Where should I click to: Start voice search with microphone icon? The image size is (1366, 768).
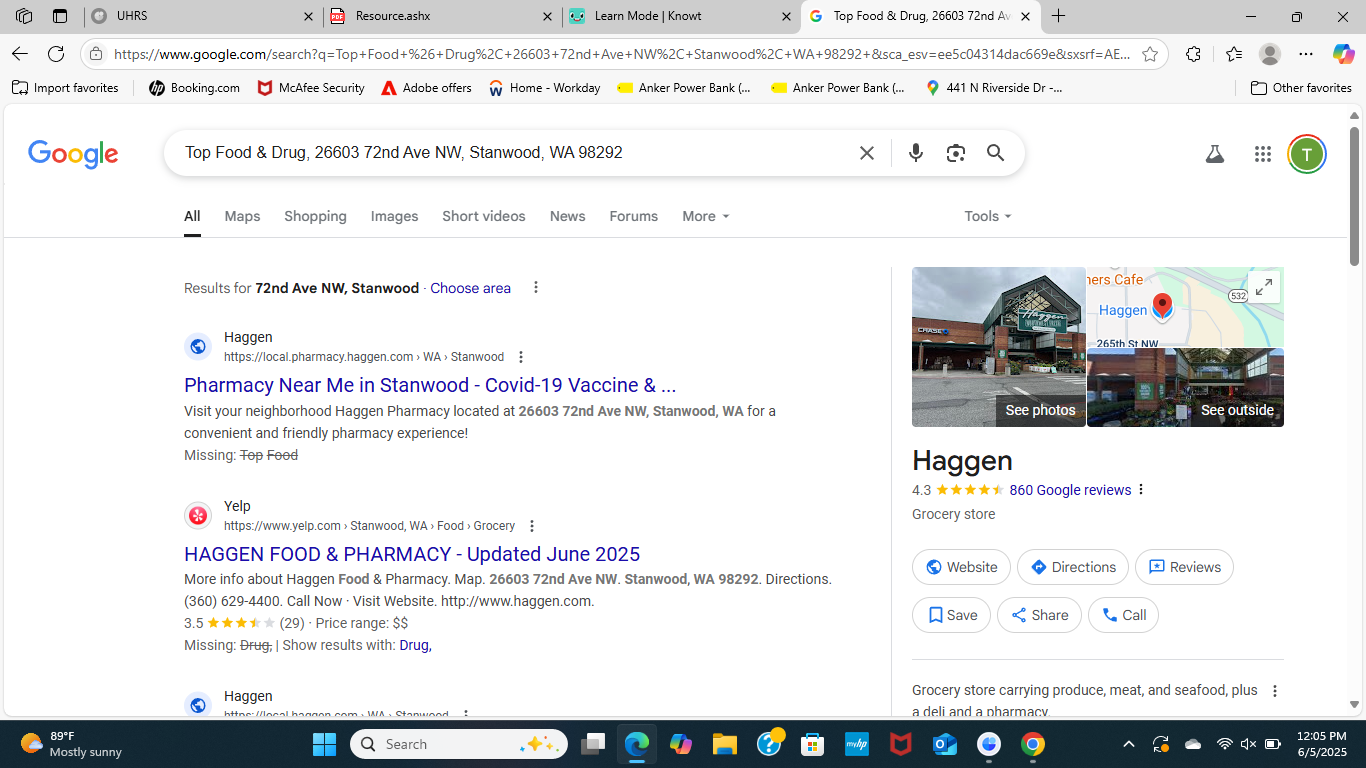[915, 153]
